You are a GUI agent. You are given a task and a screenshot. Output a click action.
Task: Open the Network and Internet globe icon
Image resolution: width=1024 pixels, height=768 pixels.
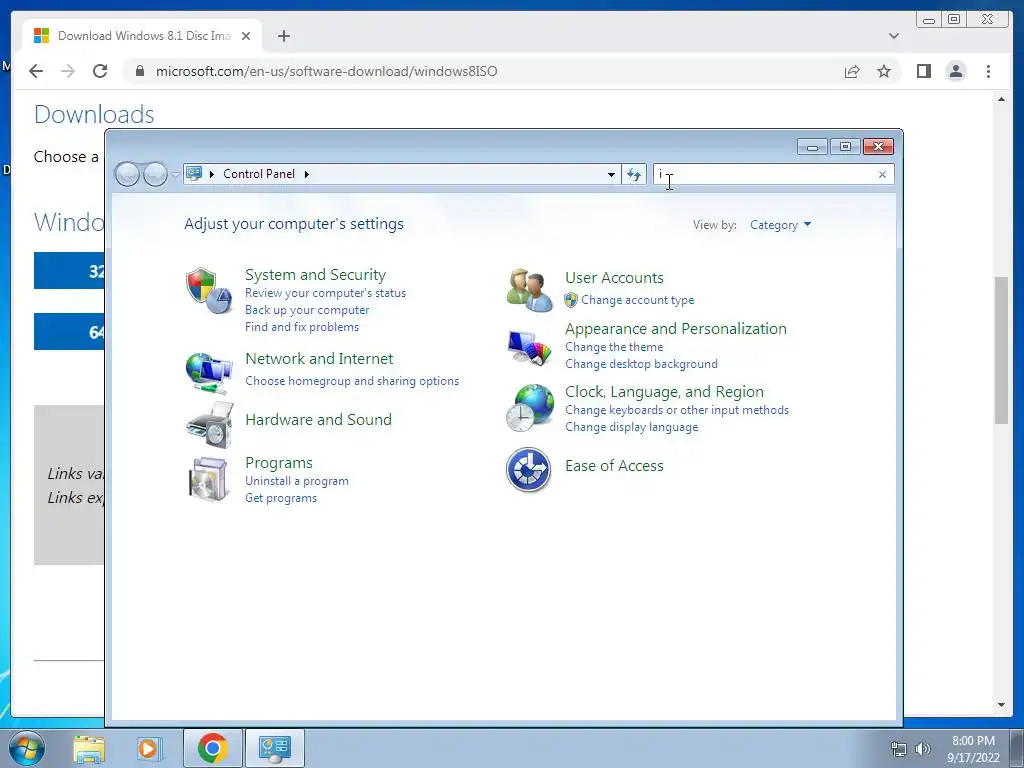208,372
